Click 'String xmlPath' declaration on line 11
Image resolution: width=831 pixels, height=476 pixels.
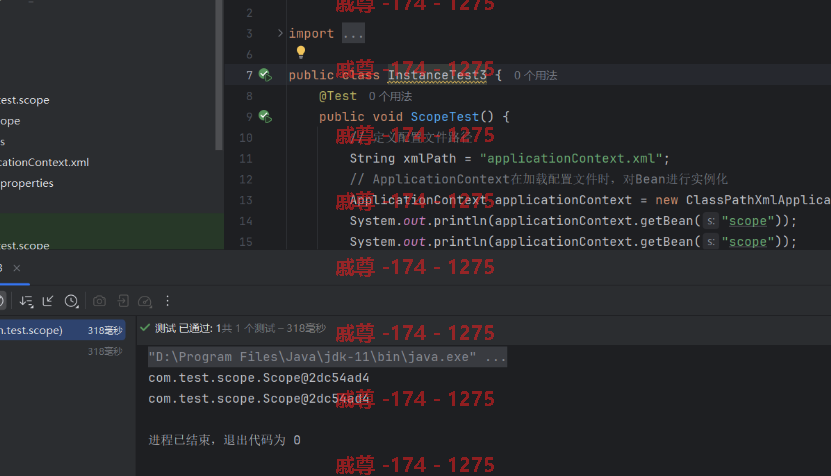[402, 158]
